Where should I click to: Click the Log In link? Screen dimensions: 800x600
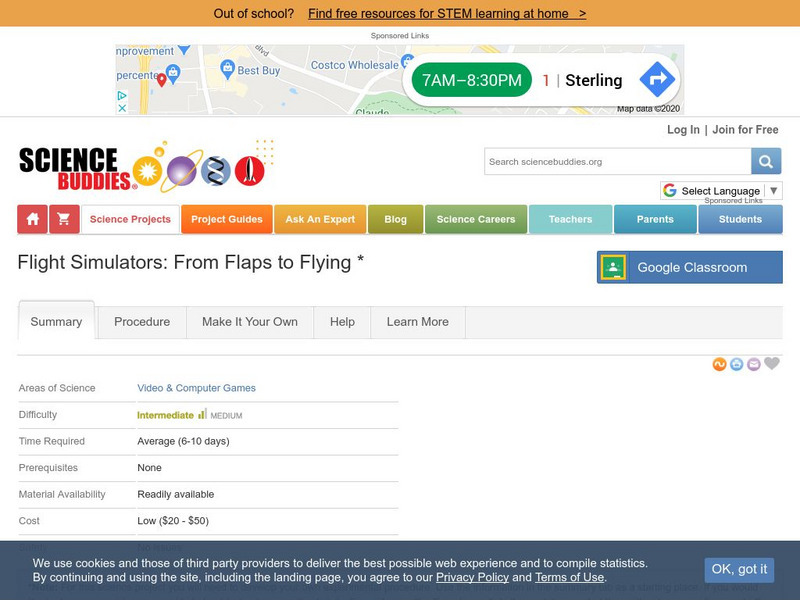pyautogui.click(x=683, y=130)
